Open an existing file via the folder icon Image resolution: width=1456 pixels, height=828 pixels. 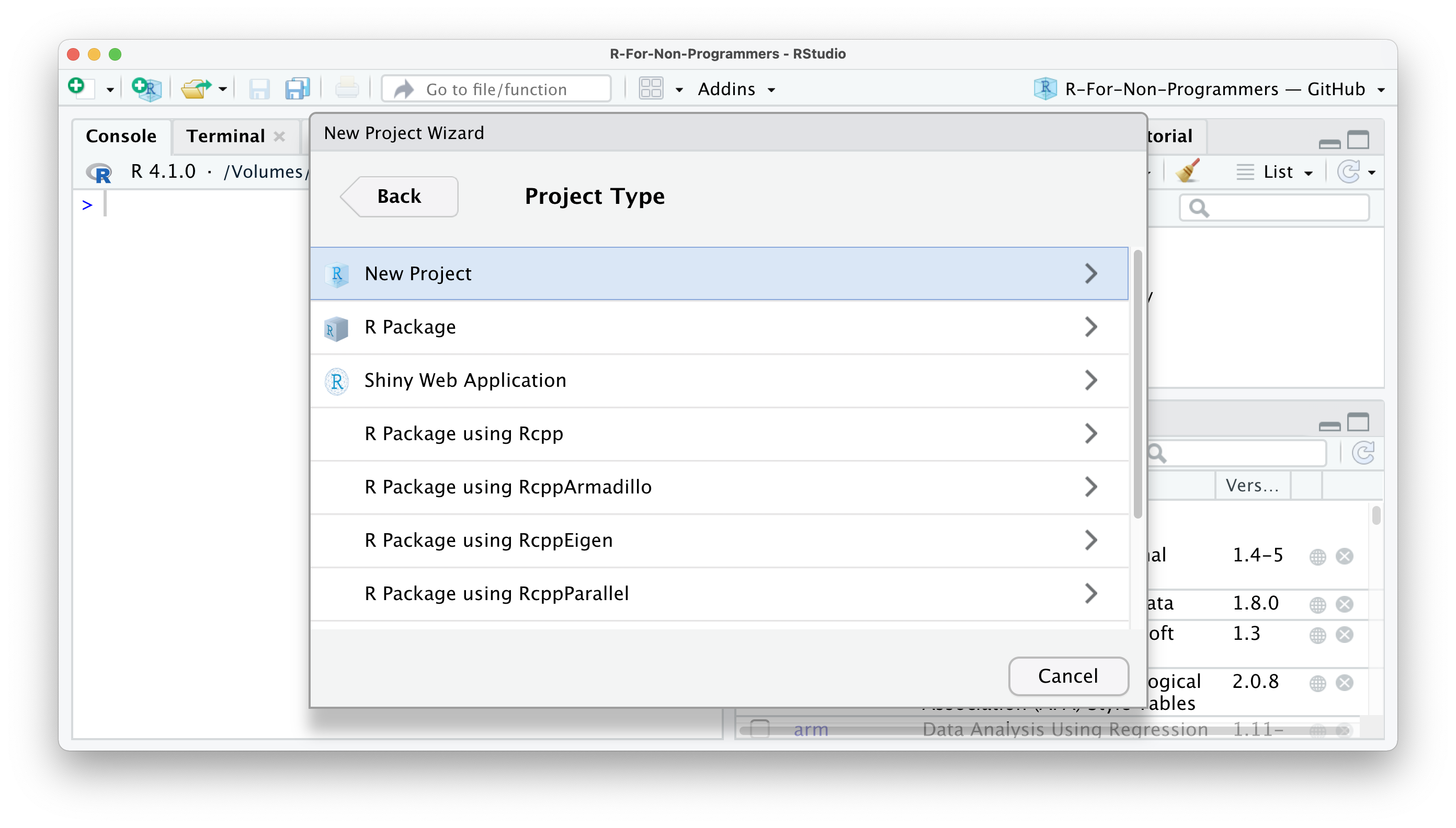pos(196,88)
